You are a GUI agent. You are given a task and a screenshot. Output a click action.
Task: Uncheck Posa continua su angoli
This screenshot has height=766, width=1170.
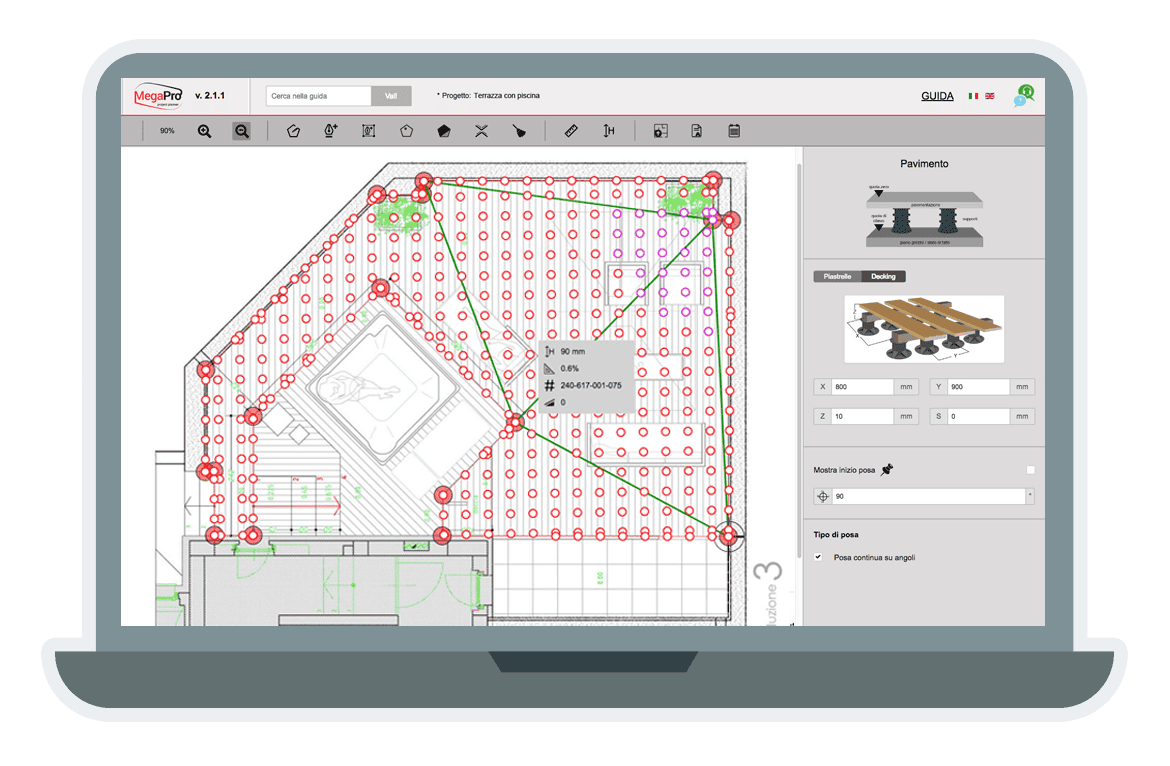click(x=819, y=557)
